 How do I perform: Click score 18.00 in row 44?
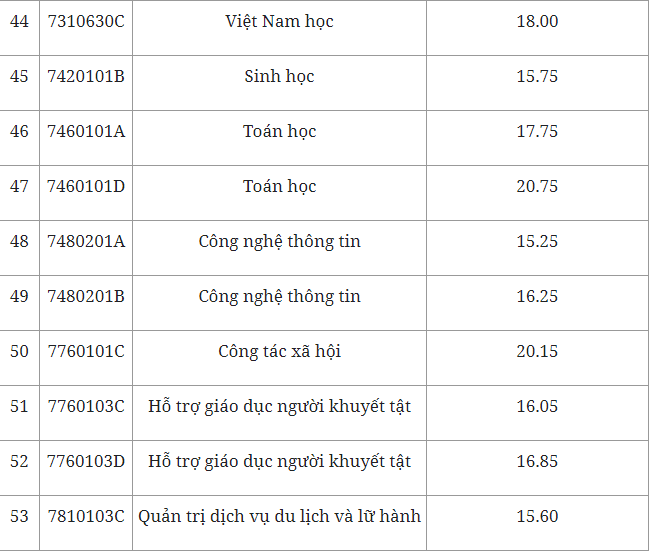point(537,22)
